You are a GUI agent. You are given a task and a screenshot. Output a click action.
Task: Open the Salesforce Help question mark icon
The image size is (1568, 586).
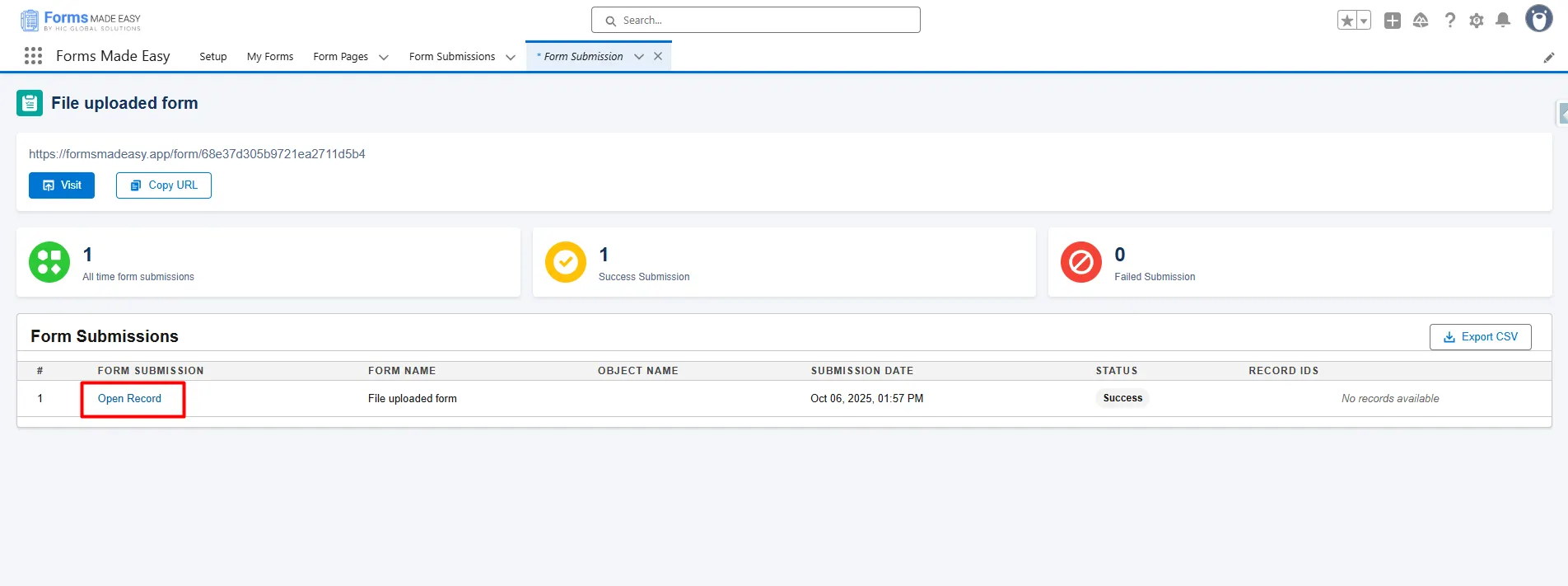point(1449,21)
